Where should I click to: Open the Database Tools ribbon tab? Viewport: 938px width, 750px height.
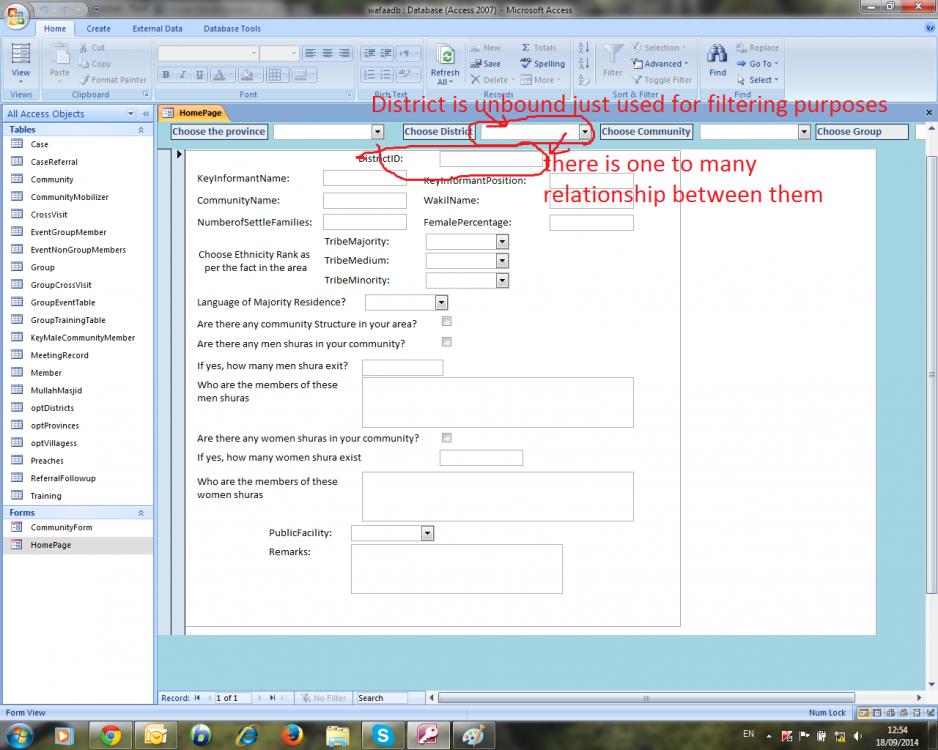(x=232, y=28)
